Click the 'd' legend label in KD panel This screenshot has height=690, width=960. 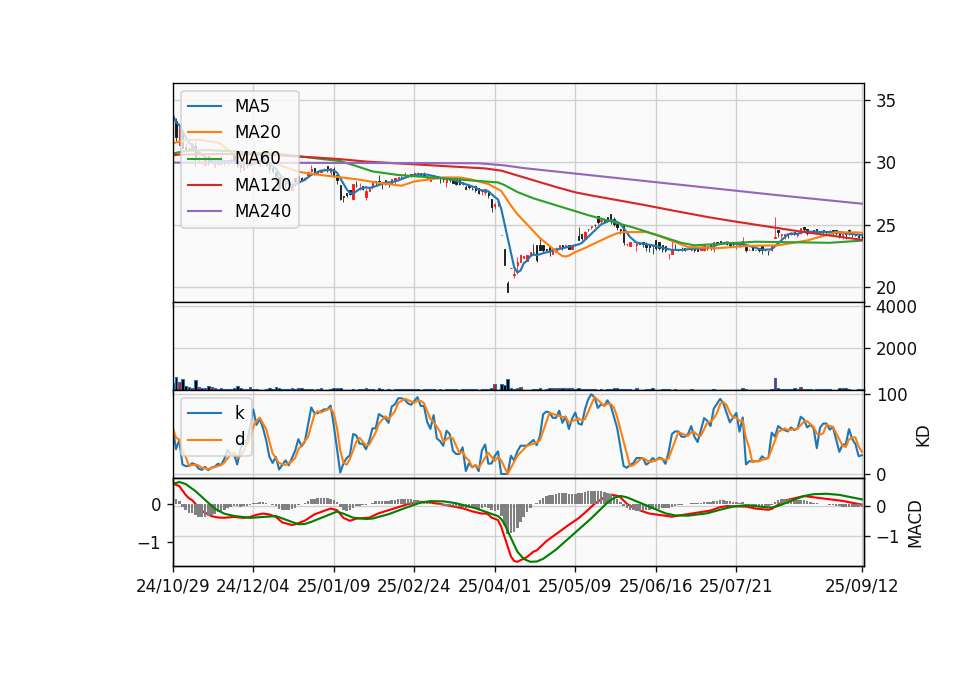240,439
